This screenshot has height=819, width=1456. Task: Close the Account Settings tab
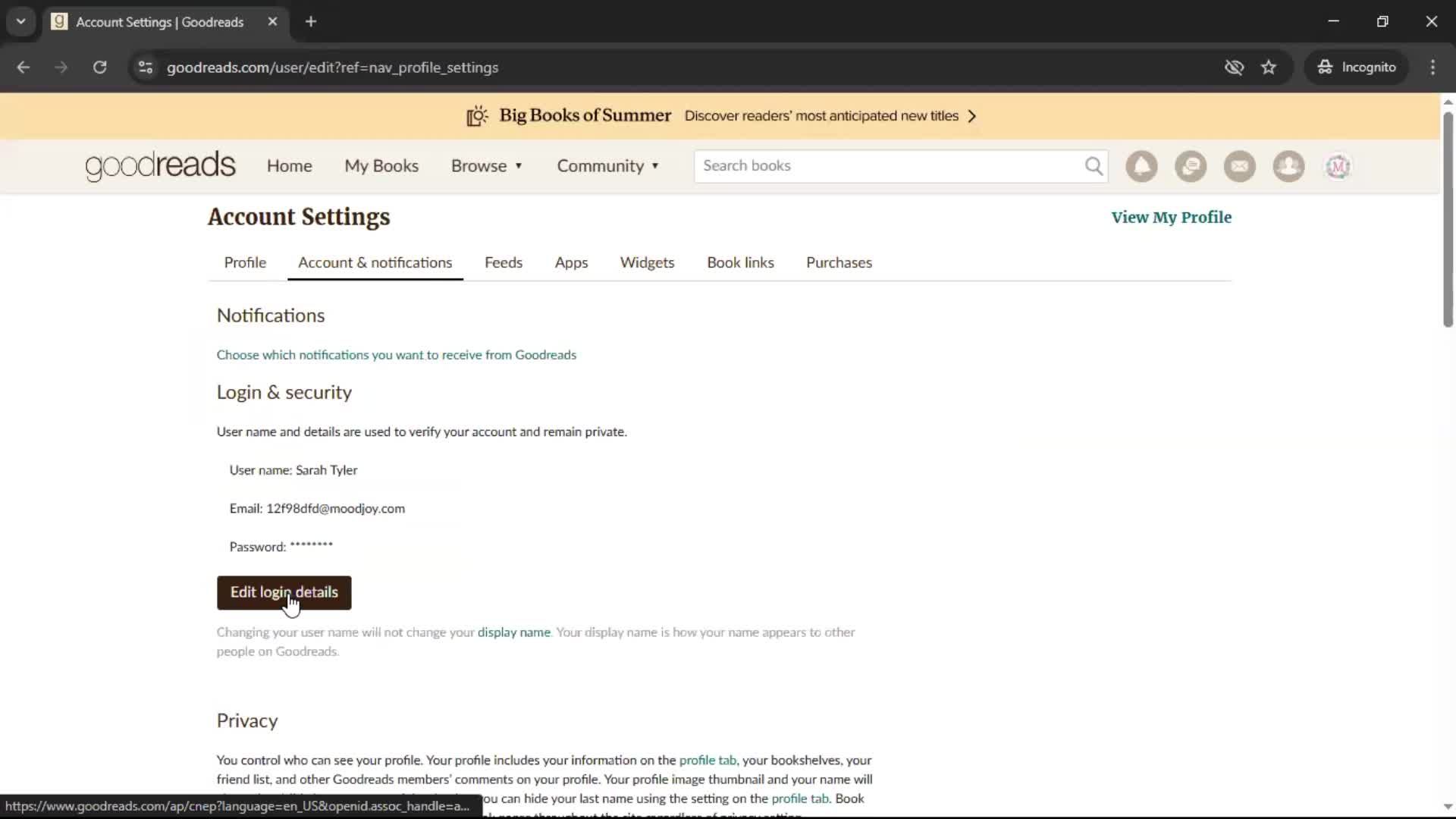click(272, 22)
